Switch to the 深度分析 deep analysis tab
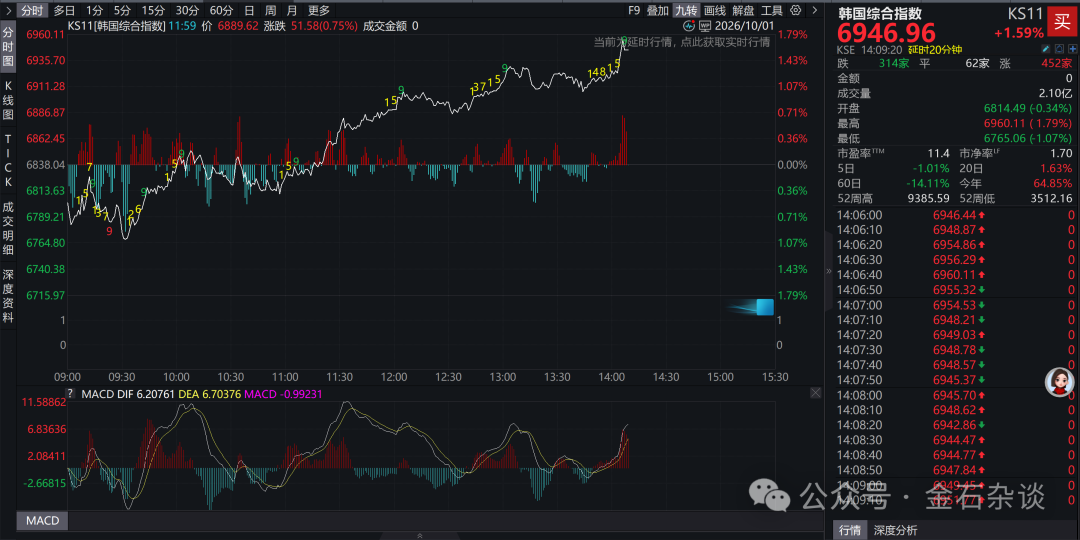 (x=895, y=530)
